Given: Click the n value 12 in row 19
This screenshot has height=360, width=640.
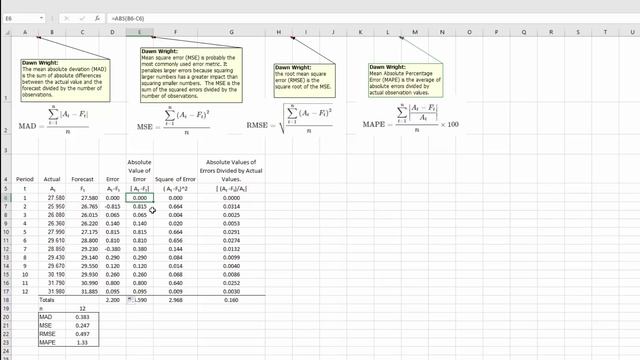Looking at the screenshot, I should coord(82,309).
